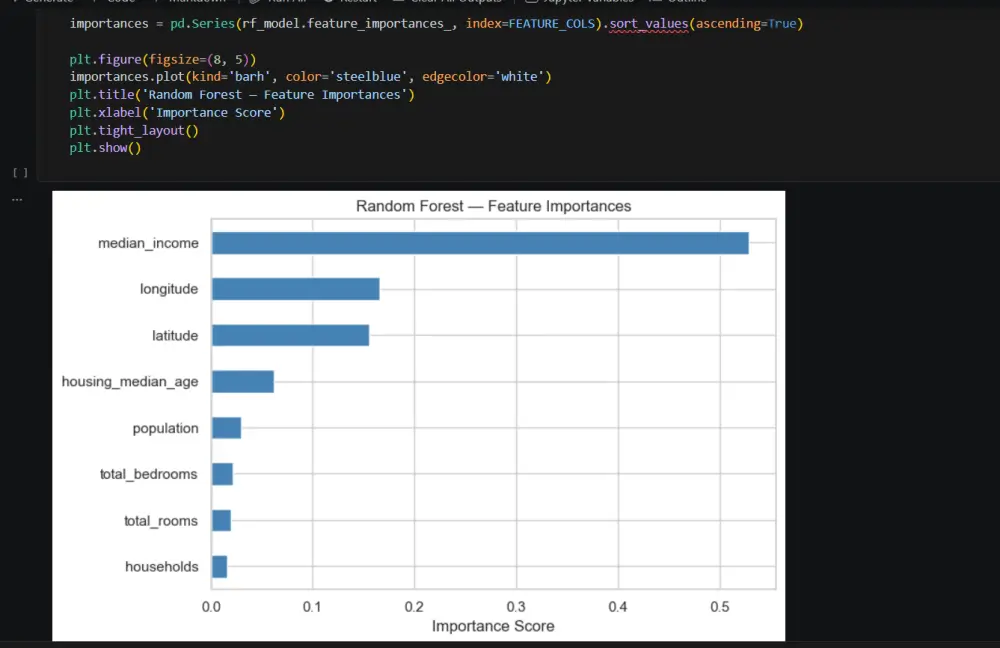Click the 'steelblue' color string
The image size is (1000, 648).
coord(368,77)
